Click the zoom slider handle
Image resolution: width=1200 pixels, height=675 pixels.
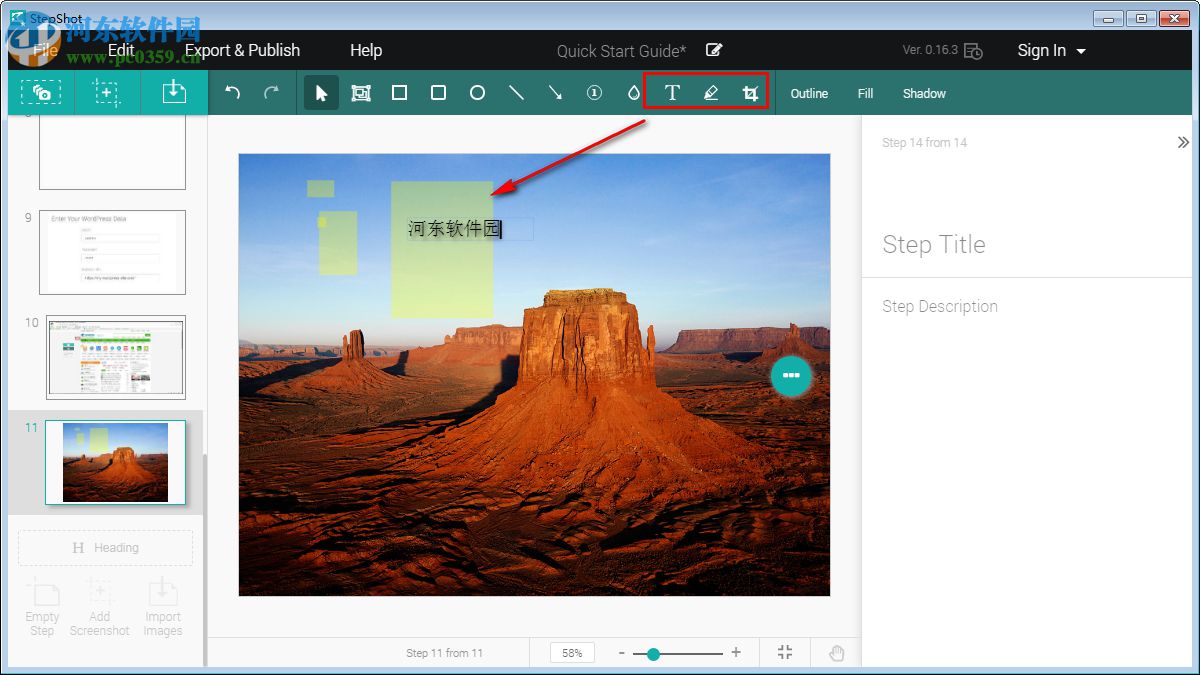click(653, 654)
